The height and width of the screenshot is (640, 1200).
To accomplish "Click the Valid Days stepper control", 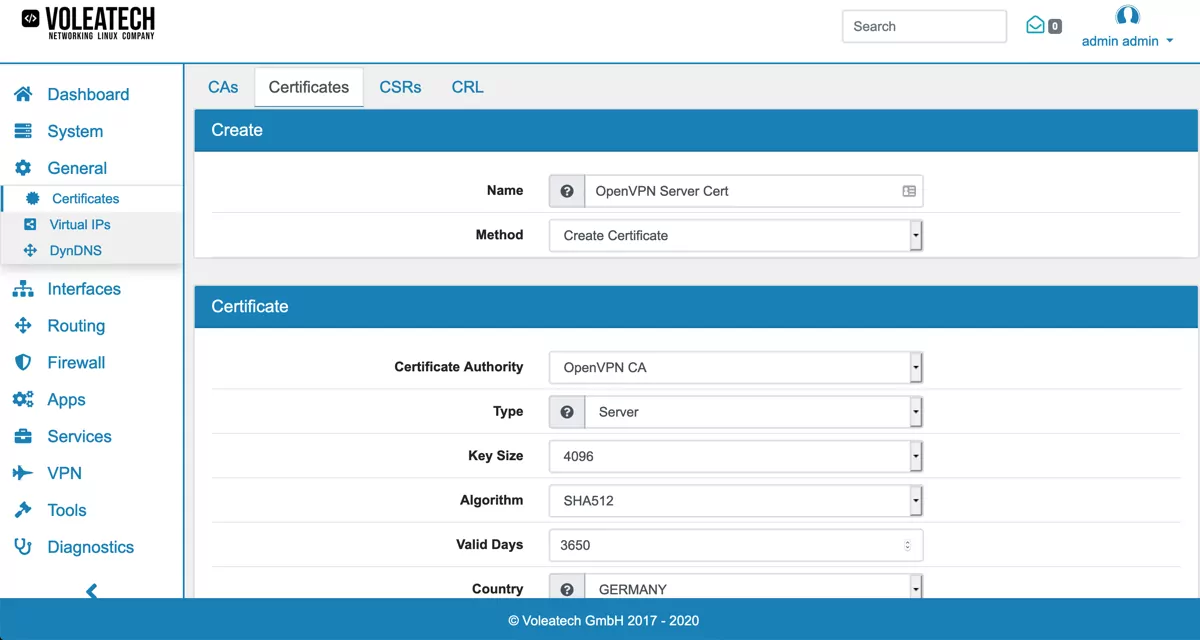I will [909, 544].
